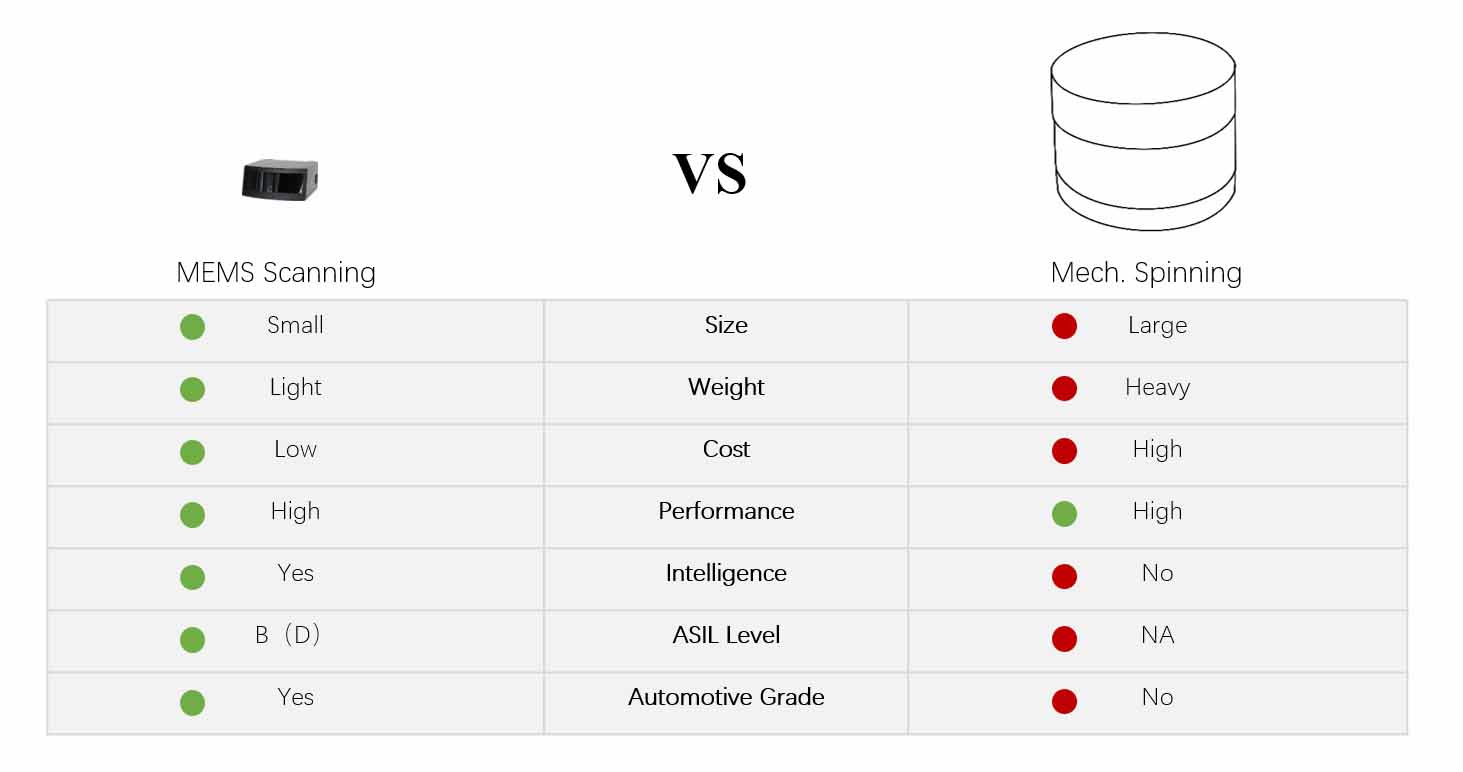Click the green dot beside B (D)
The height and width of the screenshot is (772, 1463).
(x=193, y=639)
